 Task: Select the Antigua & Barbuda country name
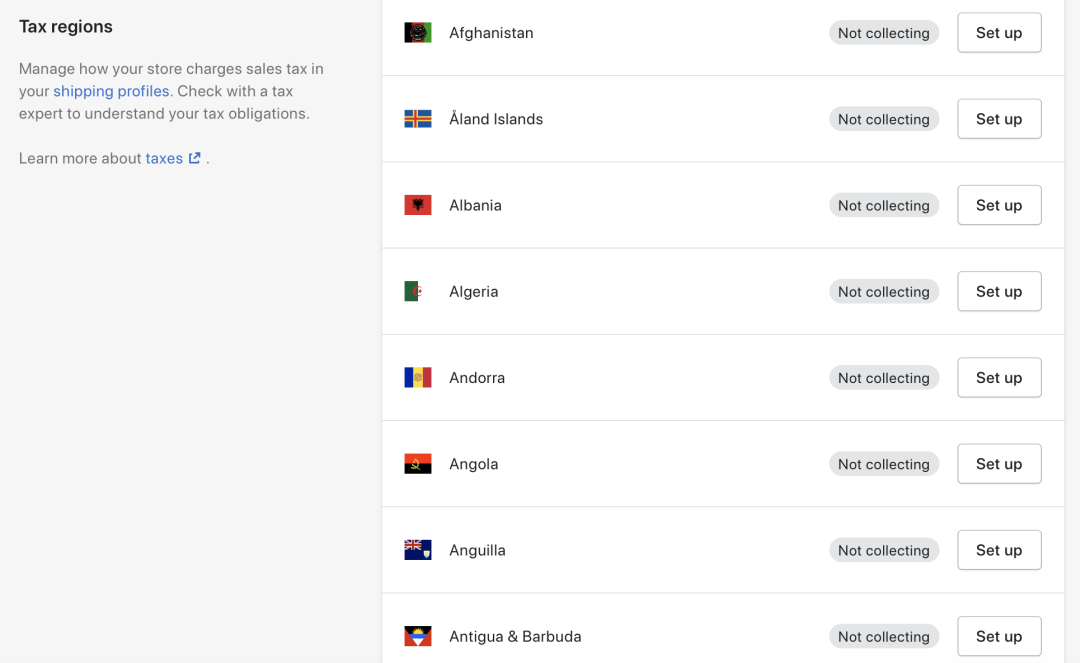point(515,636)
